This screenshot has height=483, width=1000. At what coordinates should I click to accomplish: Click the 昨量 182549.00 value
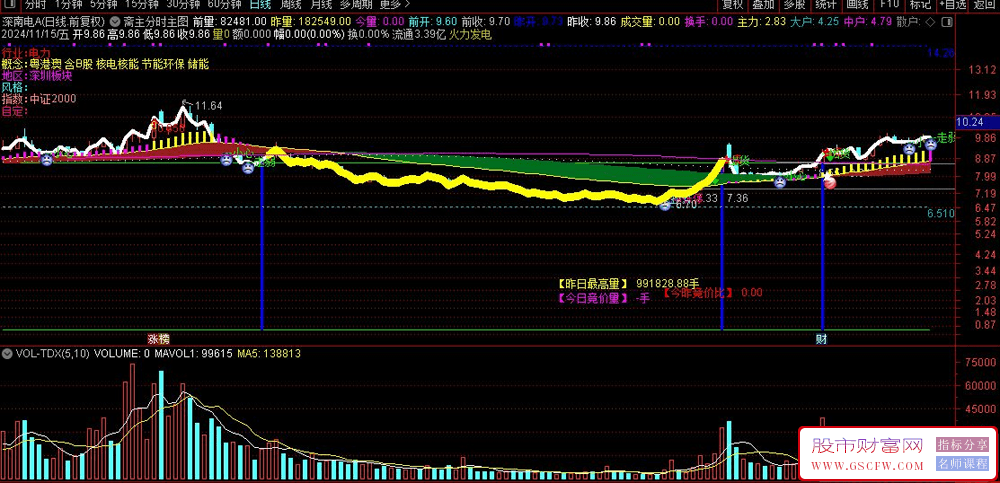point(311,21)
